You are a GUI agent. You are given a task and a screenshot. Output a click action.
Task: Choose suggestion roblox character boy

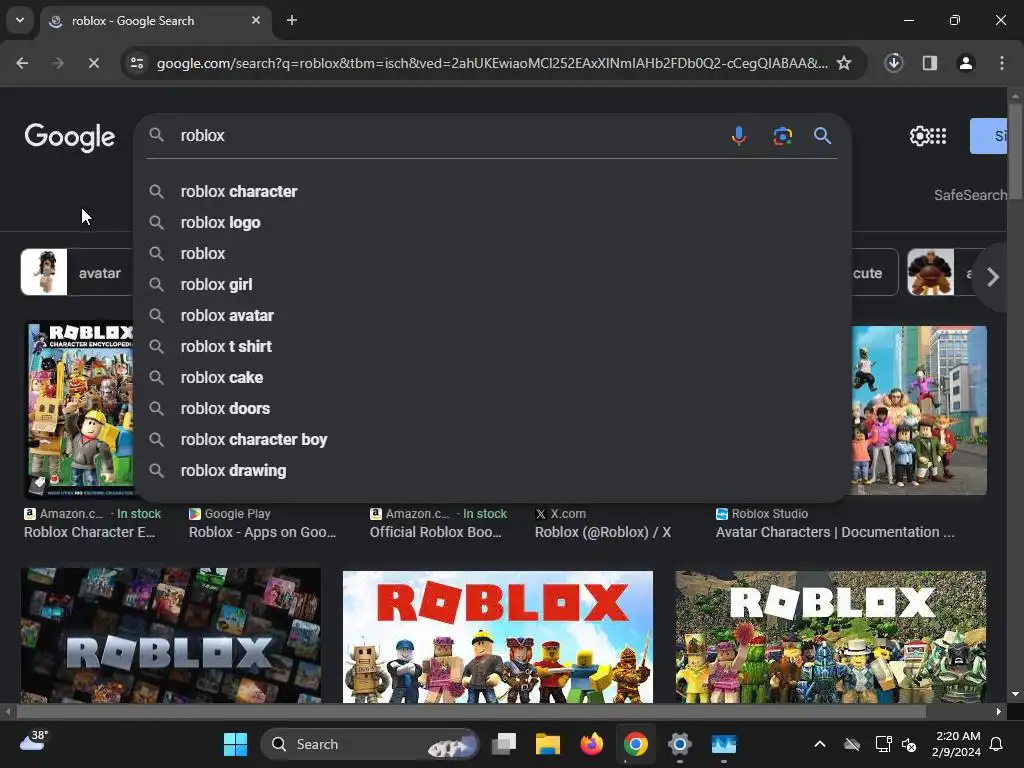[492, 440]
